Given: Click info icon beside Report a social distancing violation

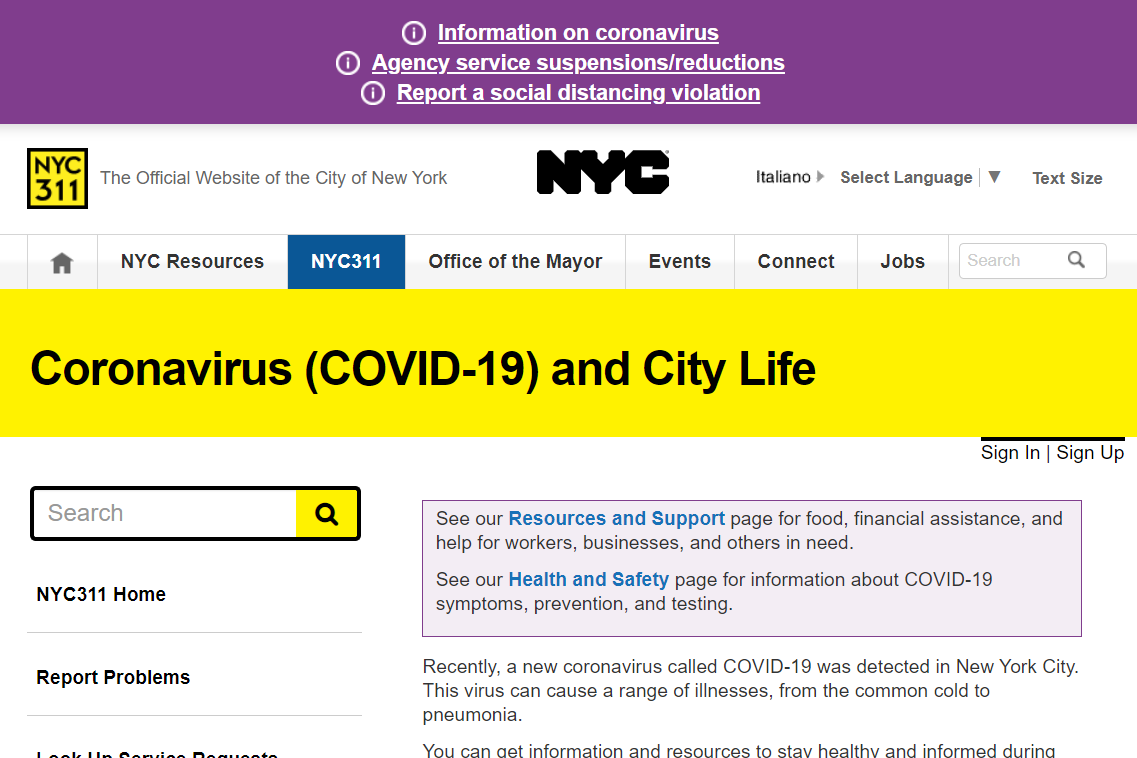Looking at the screenshot, I should point(372,93).
